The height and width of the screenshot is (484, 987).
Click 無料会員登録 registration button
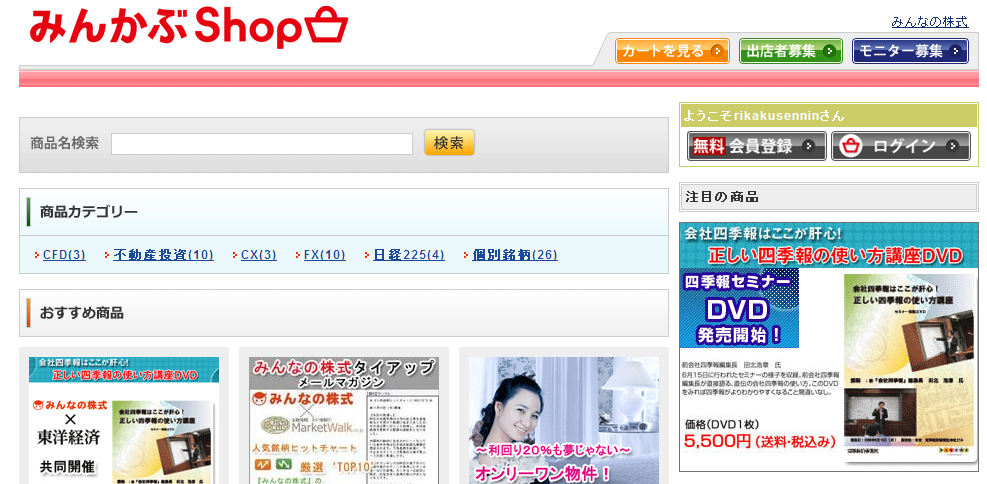(x=757, y=146)
